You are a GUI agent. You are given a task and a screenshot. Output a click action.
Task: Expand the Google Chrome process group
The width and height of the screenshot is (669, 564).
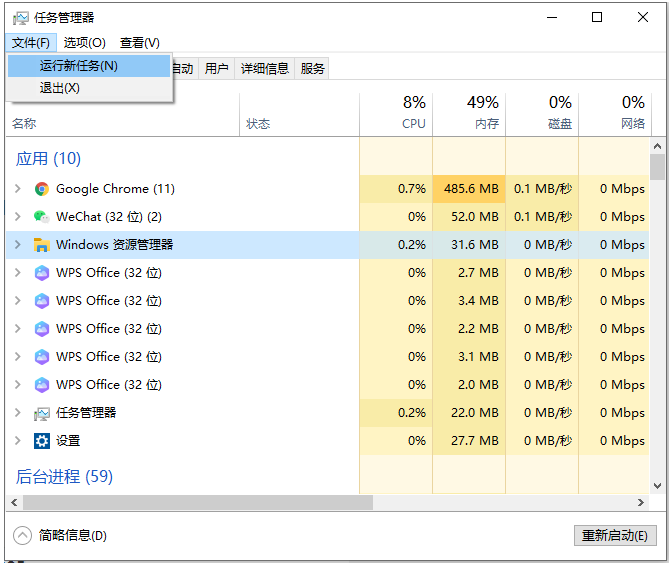point(17,189)
